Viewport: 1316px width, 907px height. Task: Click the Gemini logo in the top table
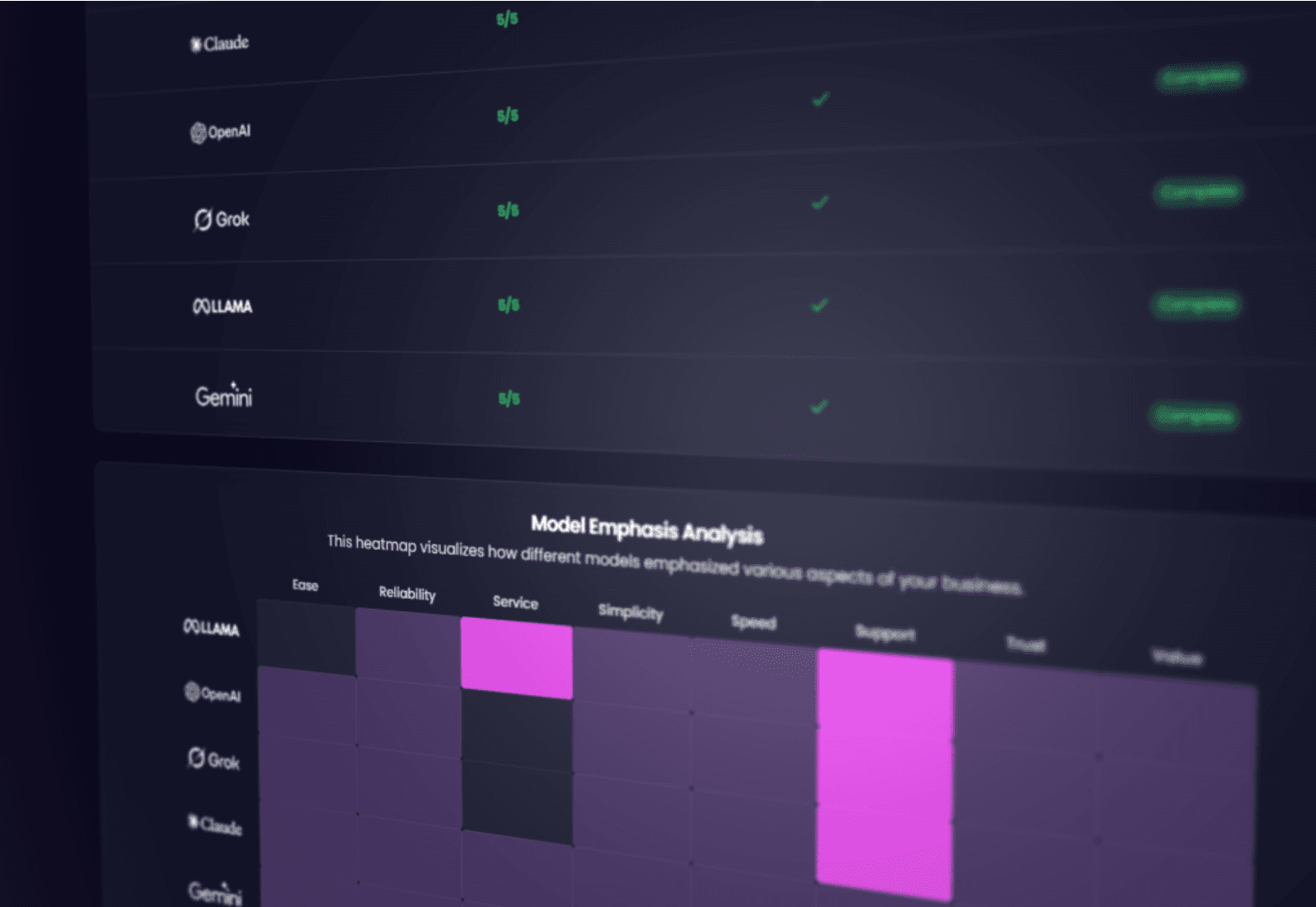click(x=223, y=396)
